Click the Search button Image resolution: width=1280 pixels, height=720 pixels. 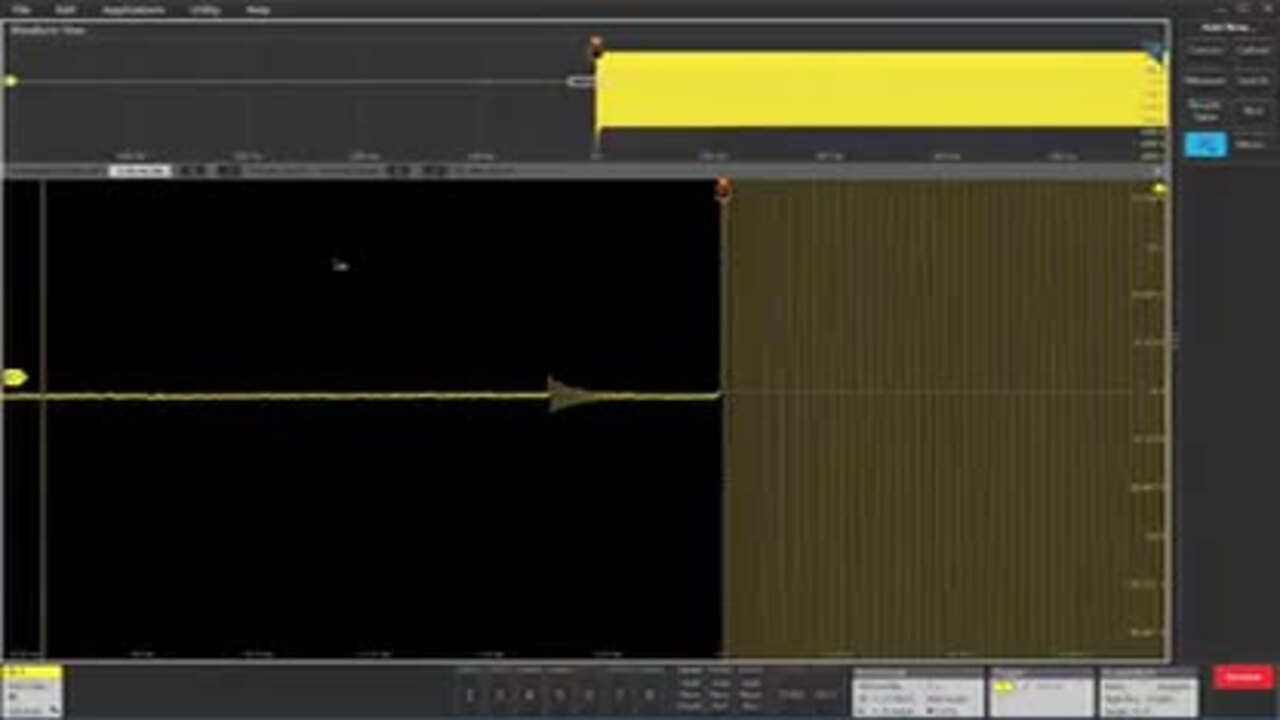coord(1253,81)
